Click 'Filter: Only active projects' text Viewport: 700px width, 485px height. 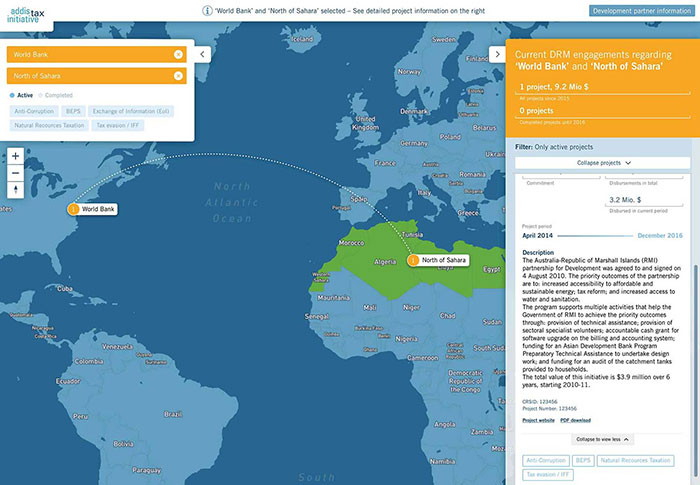[554, 147]
